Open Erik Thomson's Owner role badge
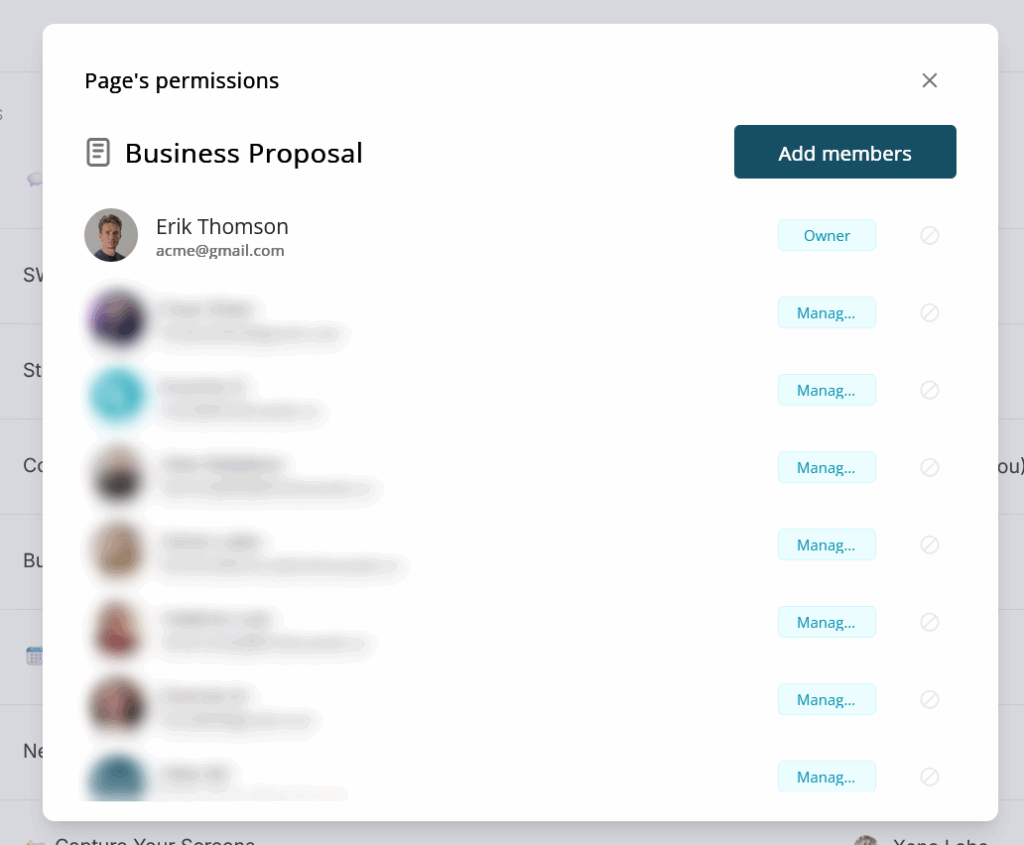Viewport: 1024px width, 845px height. pyautogui.click(x=826, y=235)
